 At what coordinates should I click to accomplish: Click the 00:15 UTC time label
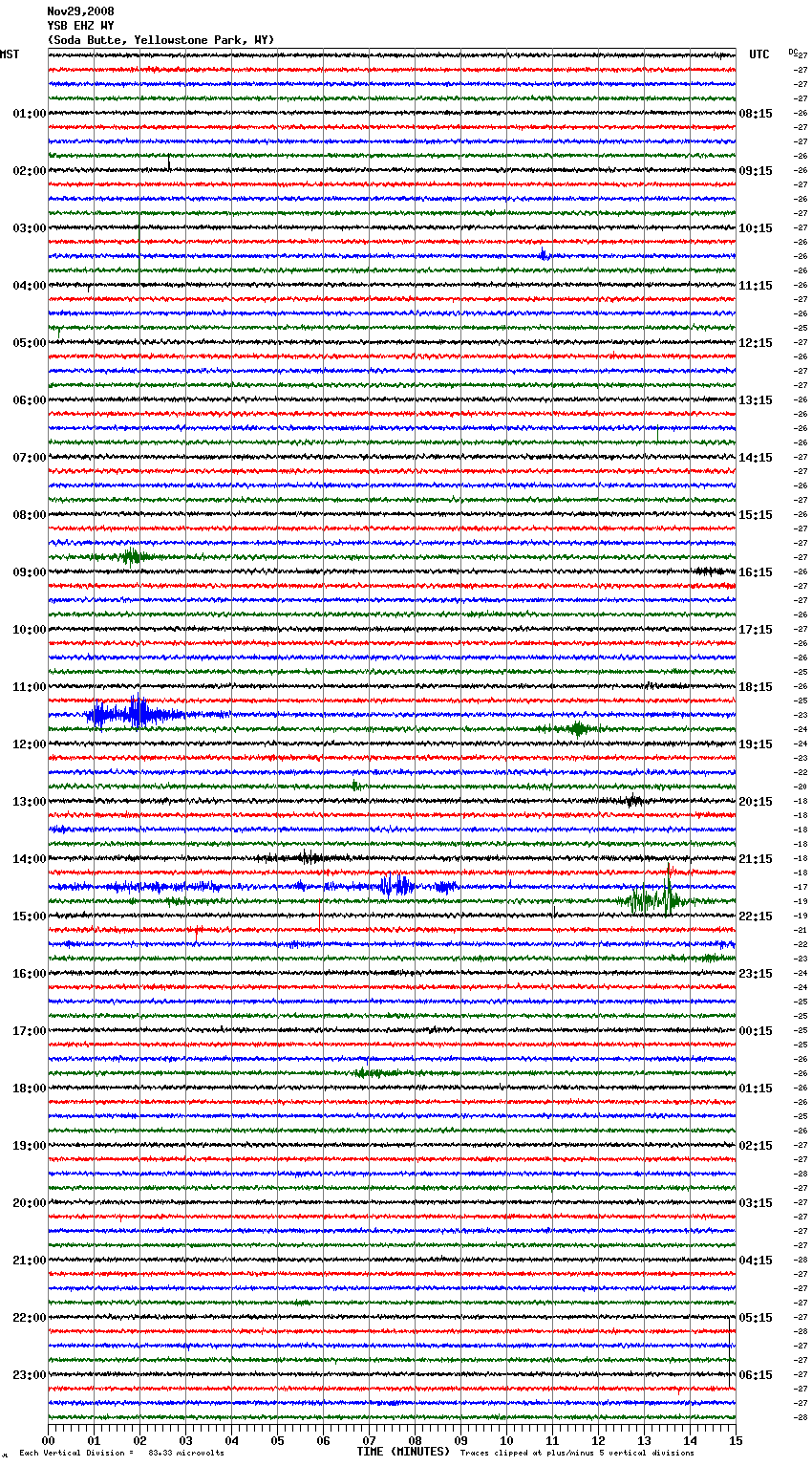point(756,1031)
